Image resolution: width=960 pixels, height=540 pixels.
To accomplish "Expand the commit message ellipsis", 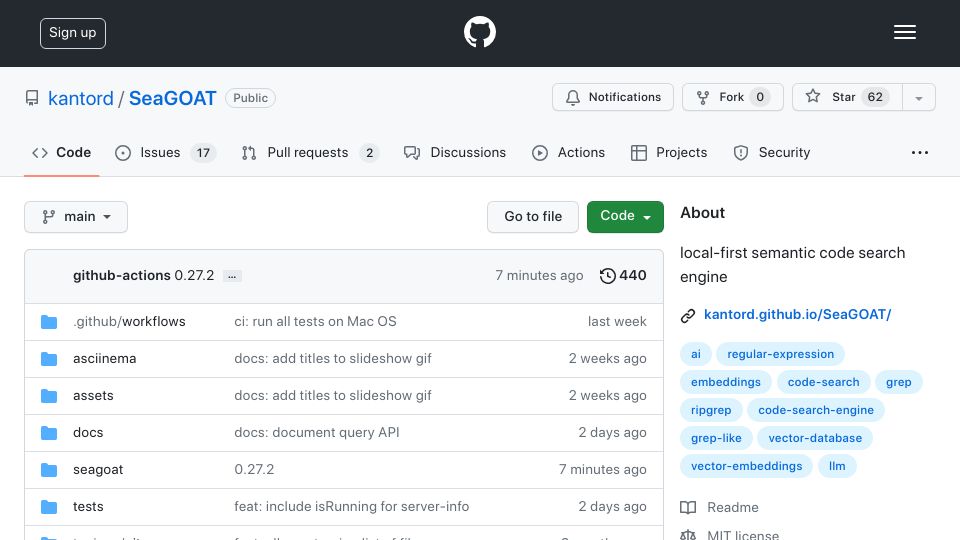I will (232, 276).
